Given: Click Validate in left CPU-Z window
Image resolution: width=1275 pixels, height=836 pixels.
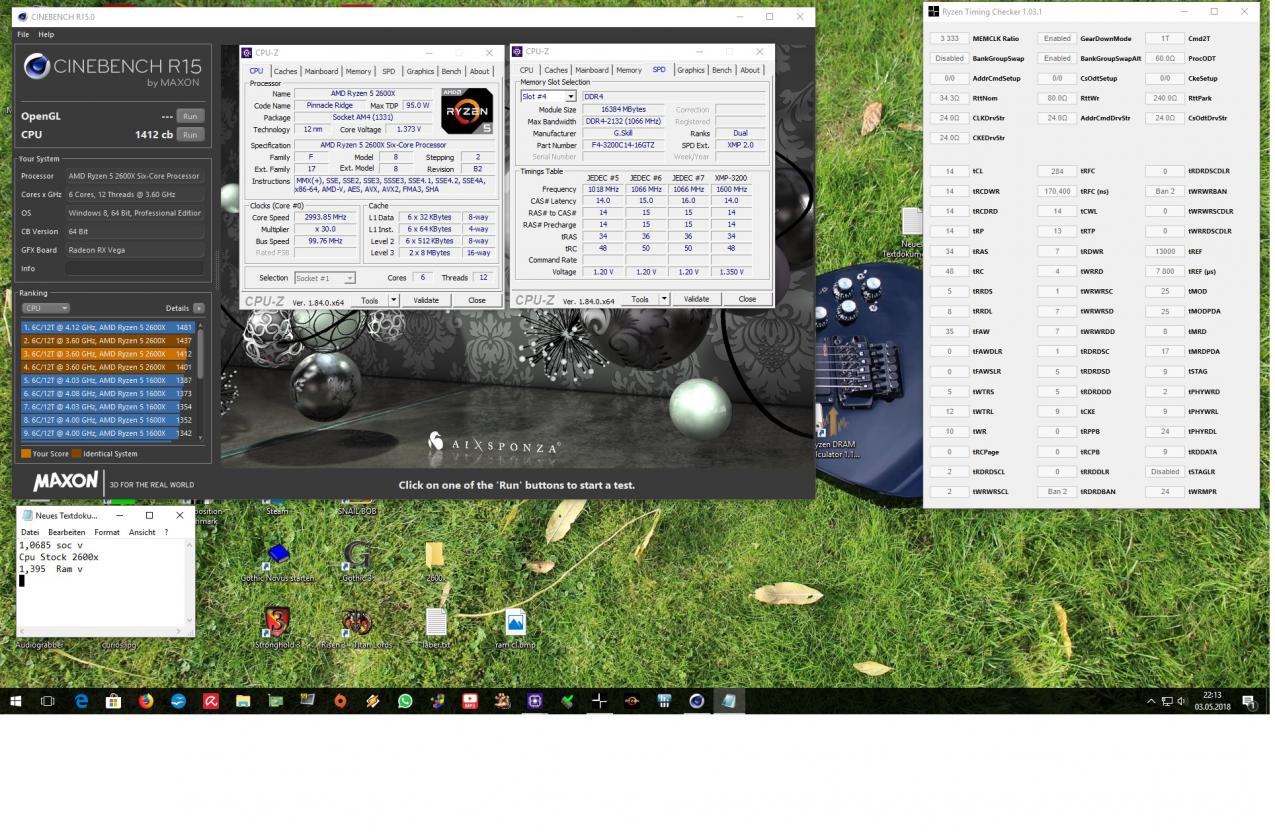Looking at the screenshot, I should (x=426, y=300).
